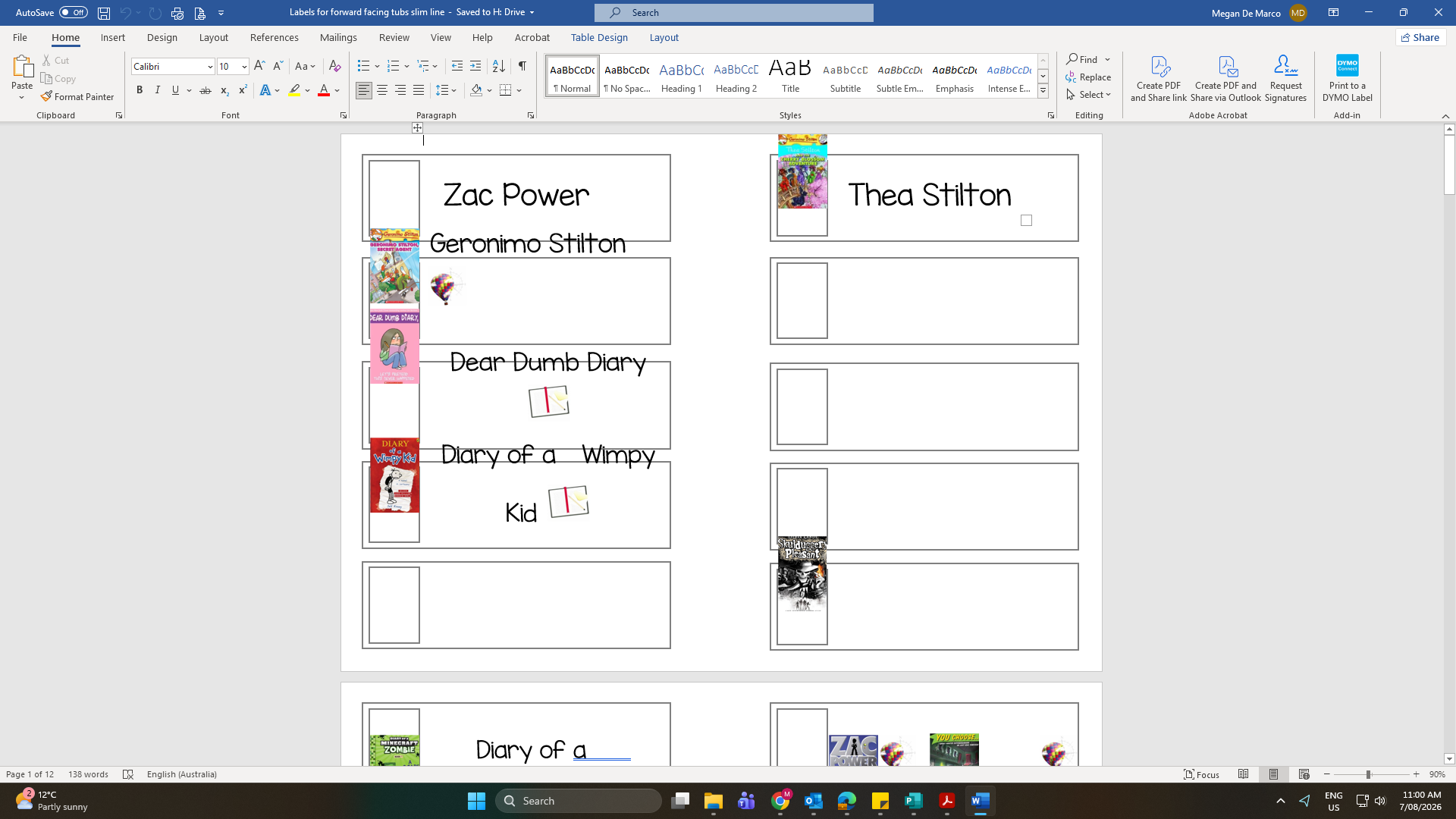
Task: Switch to the Acrobat tab
Action: coord(532,37)
